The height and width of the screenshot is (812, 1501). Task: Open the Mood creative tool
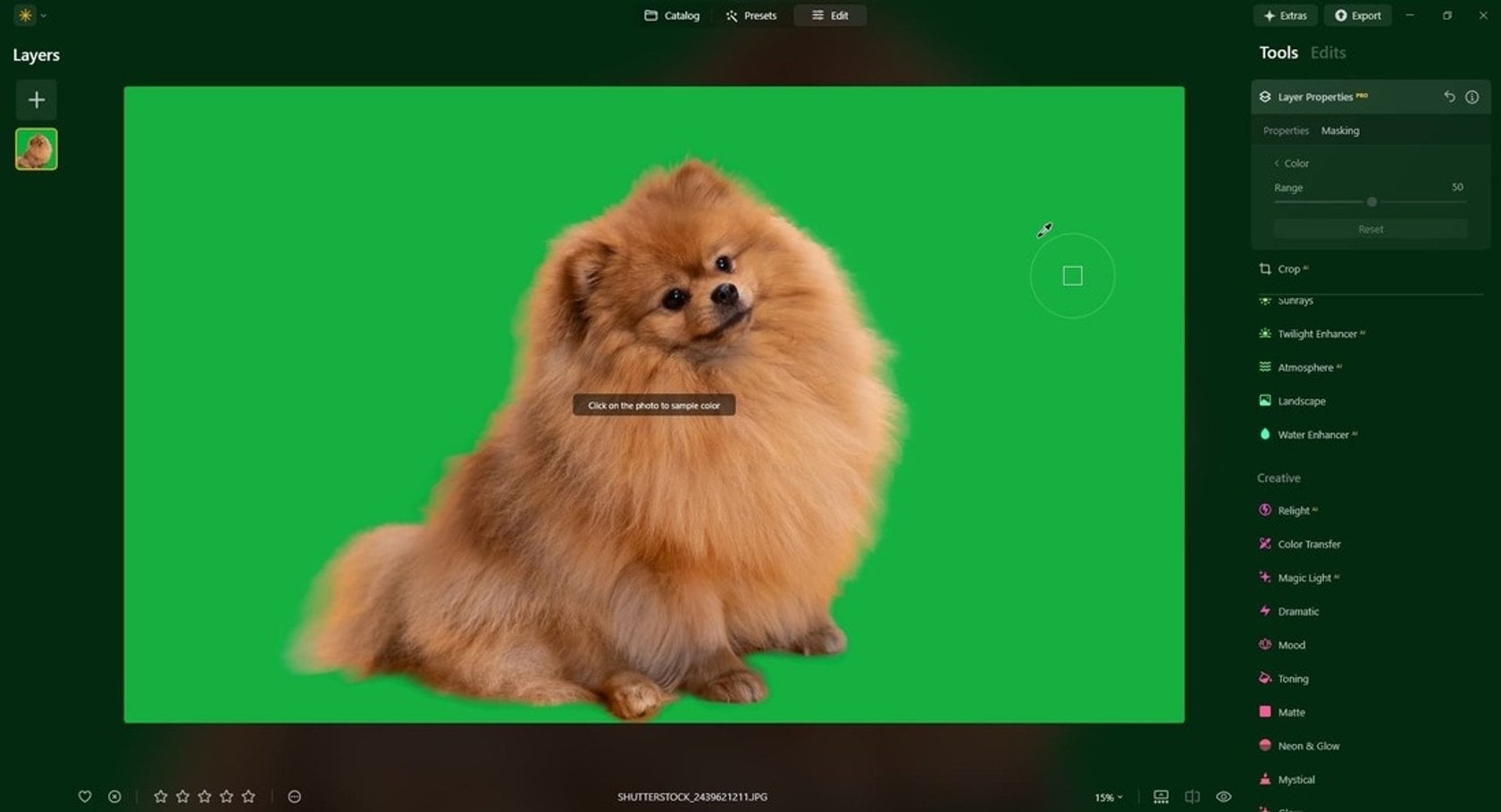coord(1290,644)
